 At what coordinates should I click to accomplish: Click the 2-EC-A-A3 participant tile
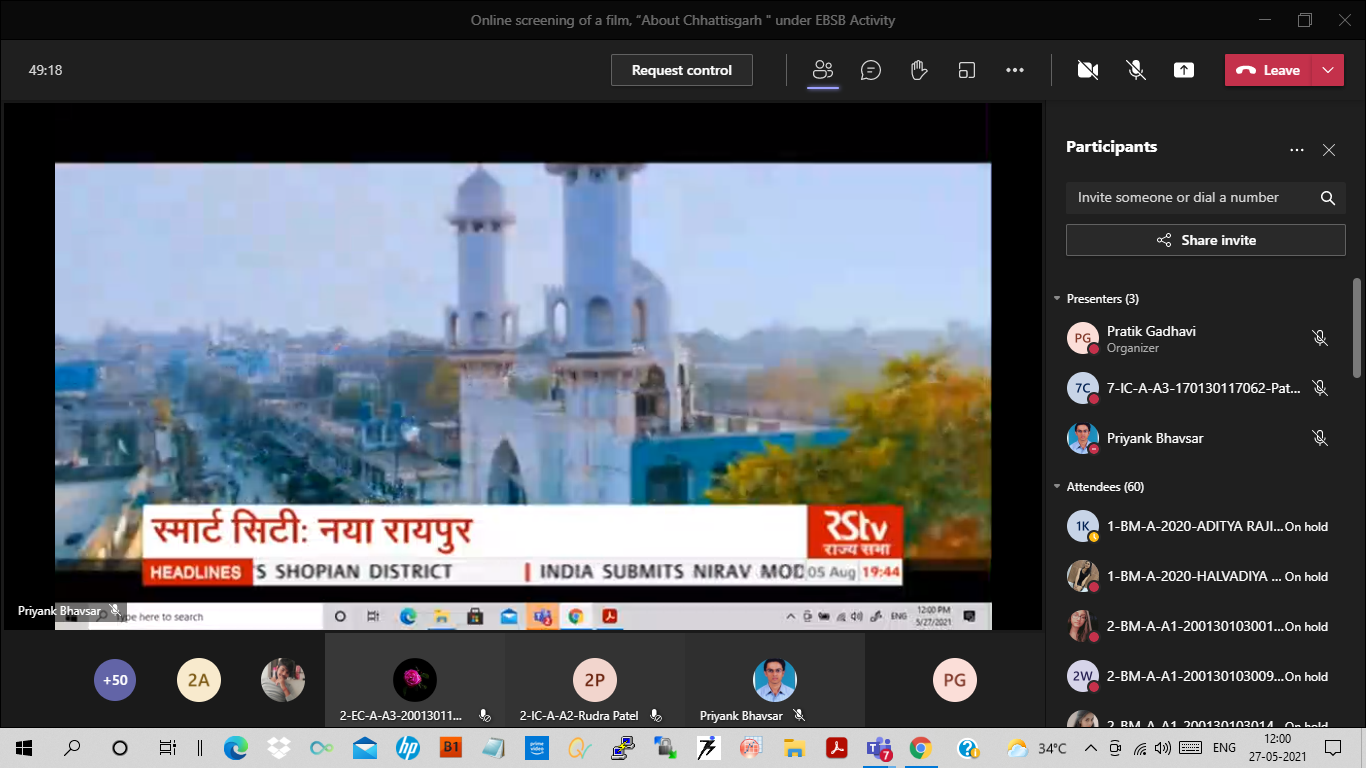415,680
